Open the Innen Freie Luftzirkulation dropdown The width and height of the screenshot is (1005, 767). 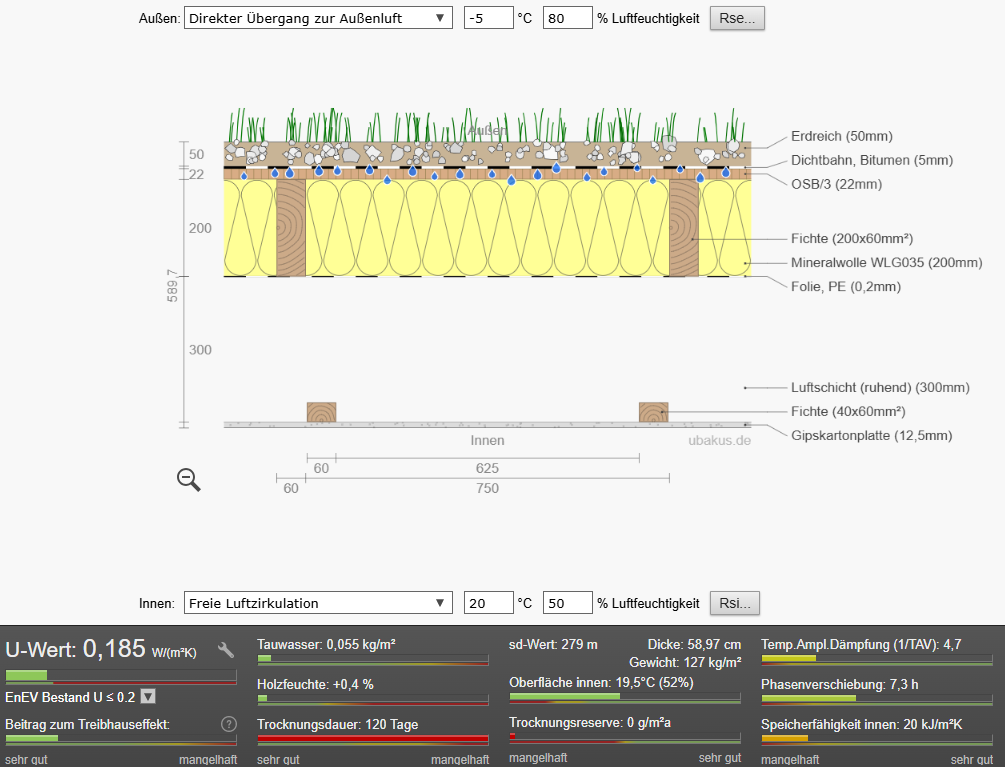click(318, 603)
